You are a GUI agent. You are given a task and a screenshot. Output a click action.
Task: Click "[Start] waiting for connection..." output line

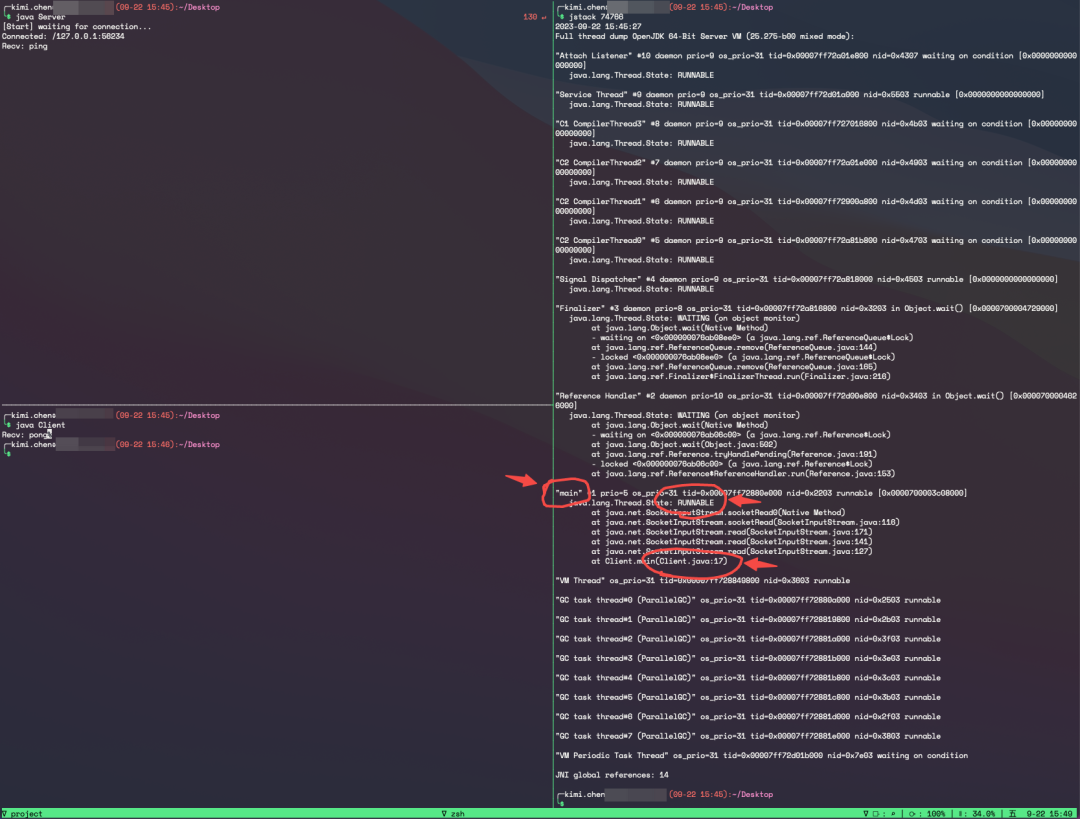click(76, 26)
